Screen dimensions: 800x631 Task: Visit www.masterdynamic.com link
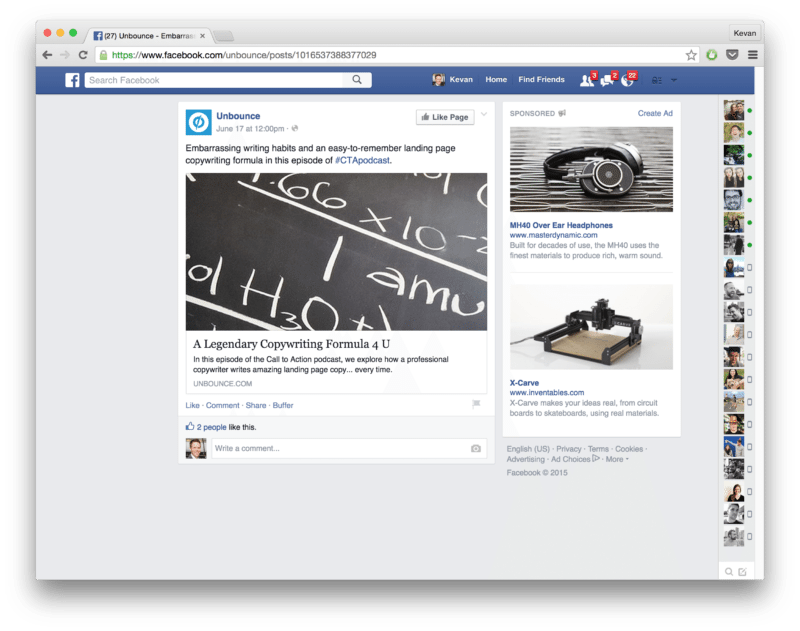pos(554,235)
